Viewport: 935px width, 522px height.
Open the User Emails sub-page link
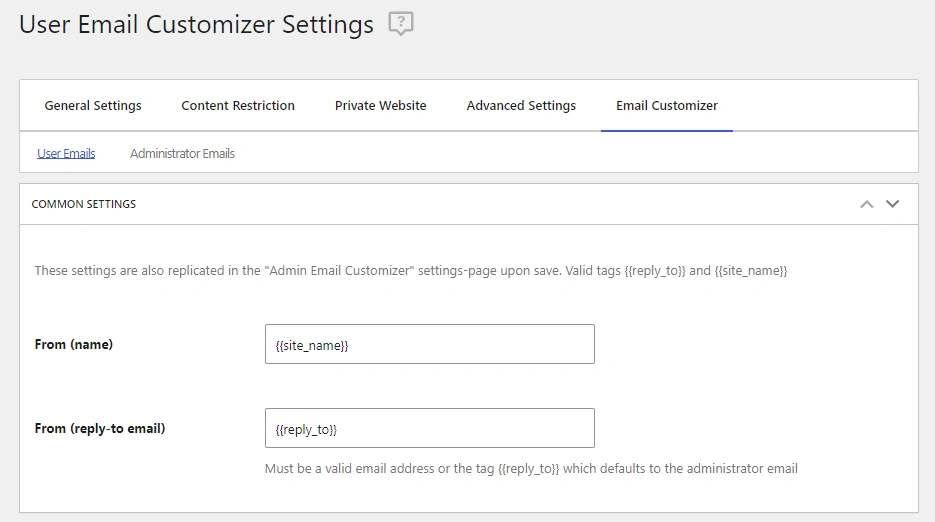coord(66,153)
